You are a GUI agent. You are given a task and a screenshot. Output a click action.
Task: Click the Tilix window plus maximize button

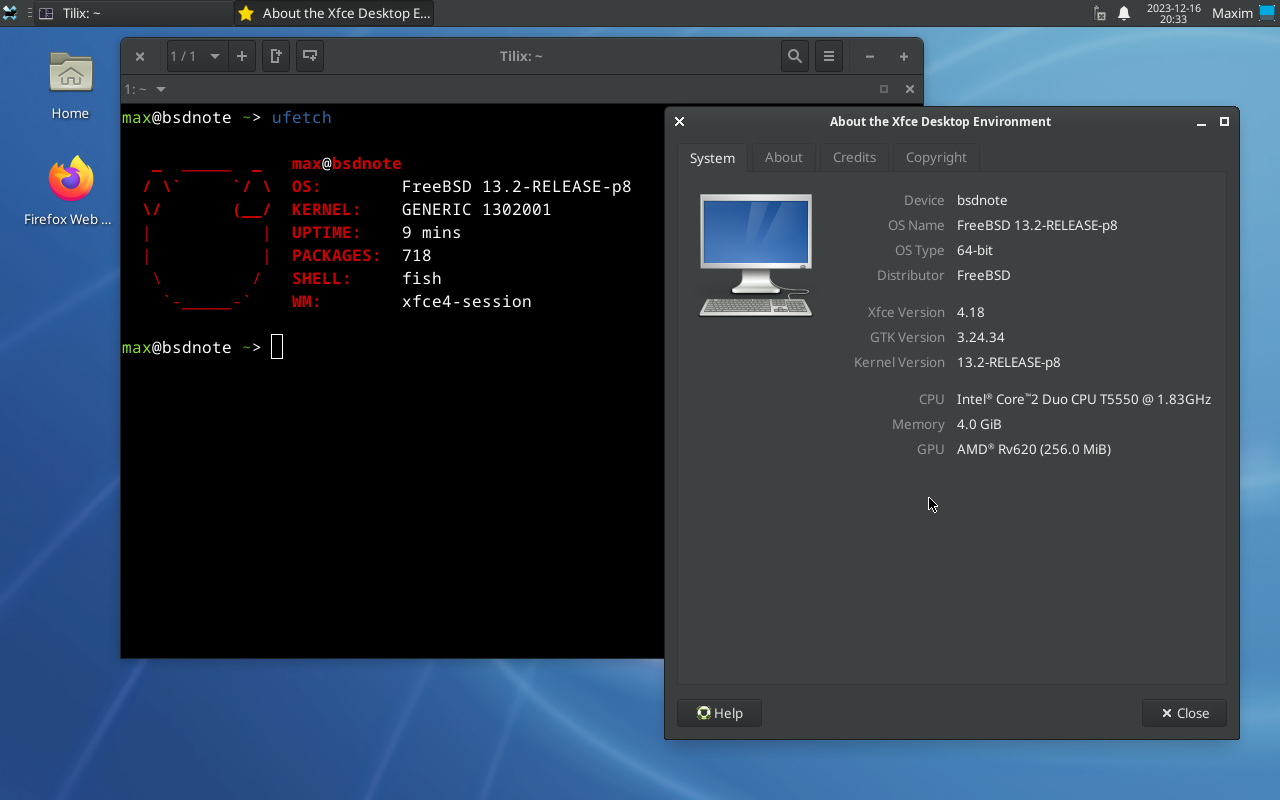point(904,57)
